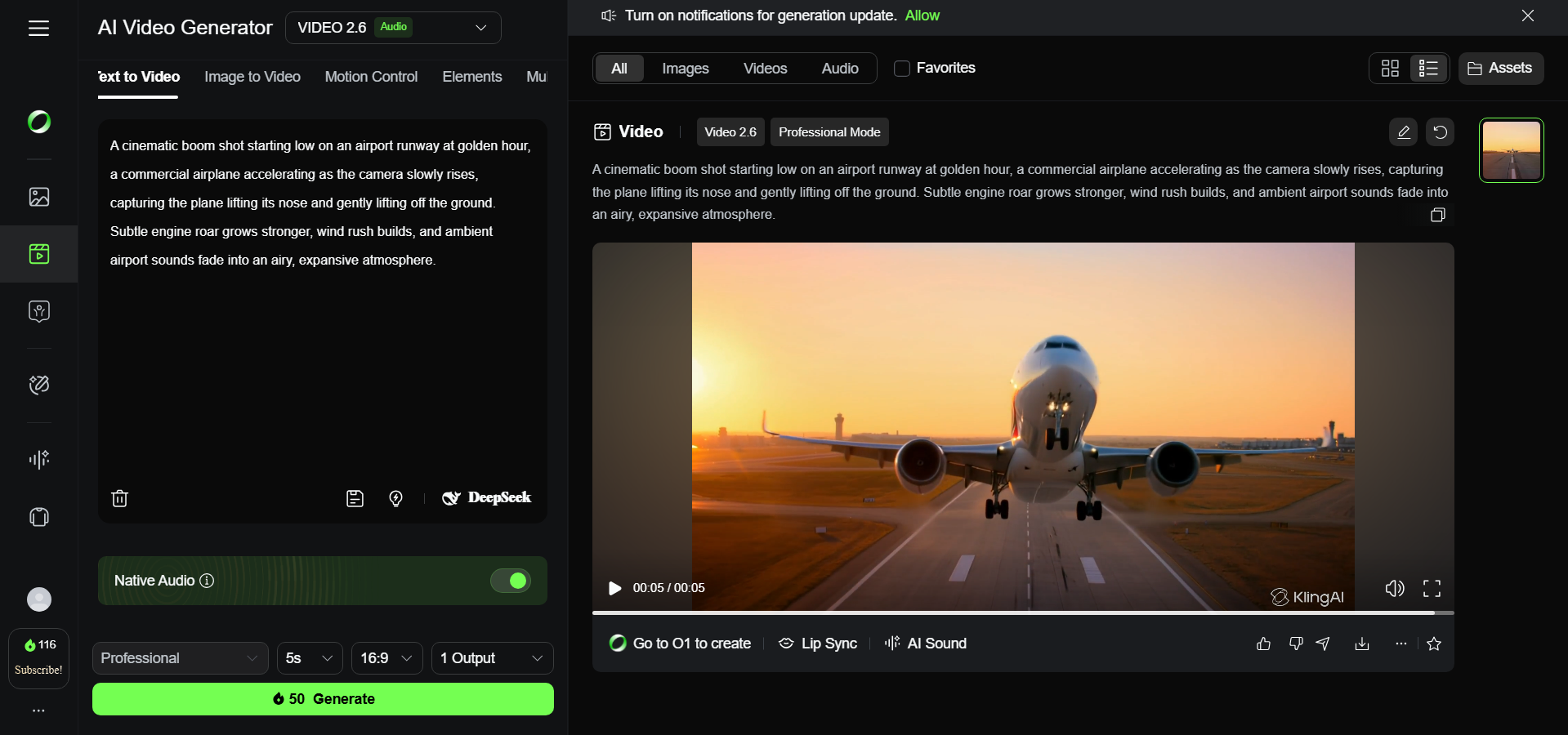Open the sidebar more options ellipsis
The width and height of the screenshot is (1568, 735).
38,710
